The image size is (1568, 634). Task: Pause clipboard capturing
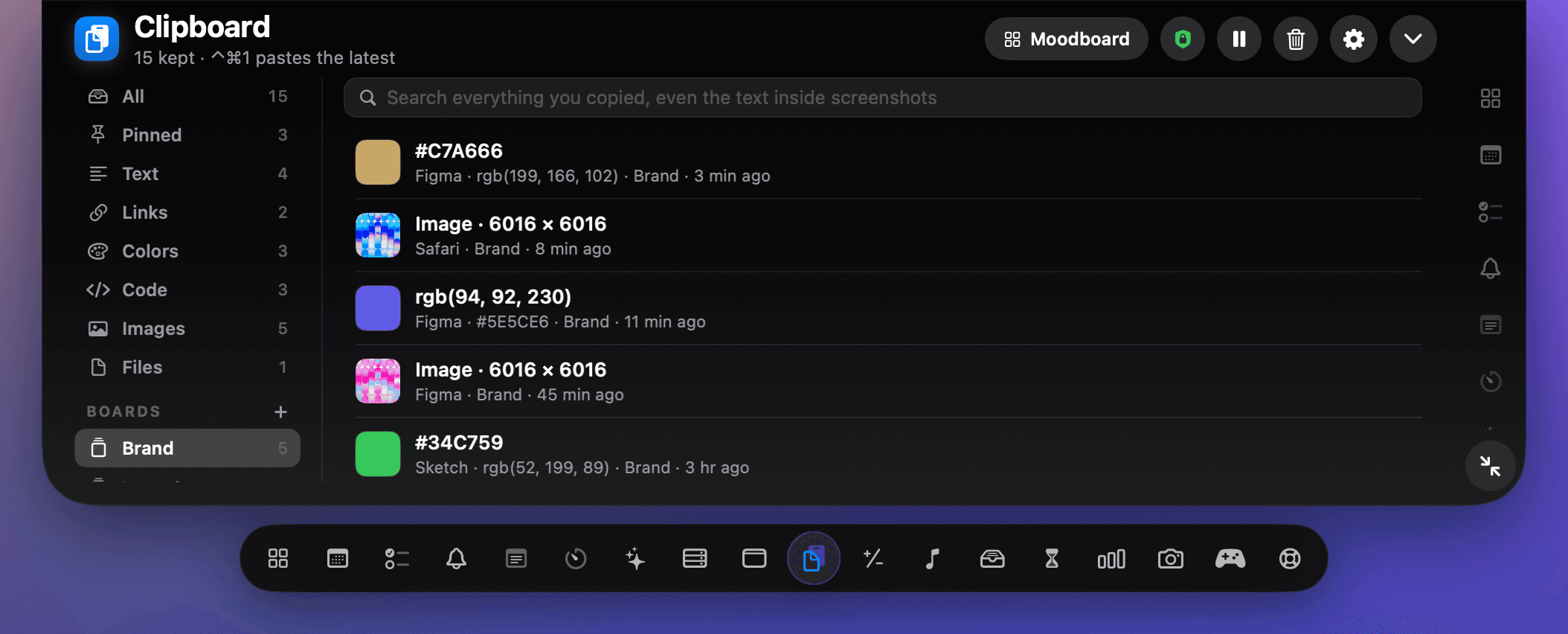click(1239, 39)
